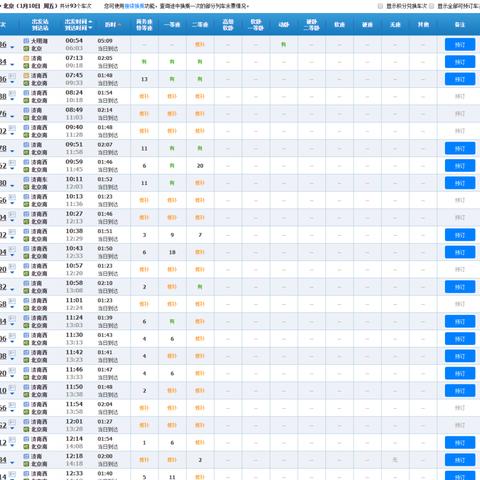Book the 00:54 大明湖 to 北京 train
Screen dimensions: 480x480
460,45
